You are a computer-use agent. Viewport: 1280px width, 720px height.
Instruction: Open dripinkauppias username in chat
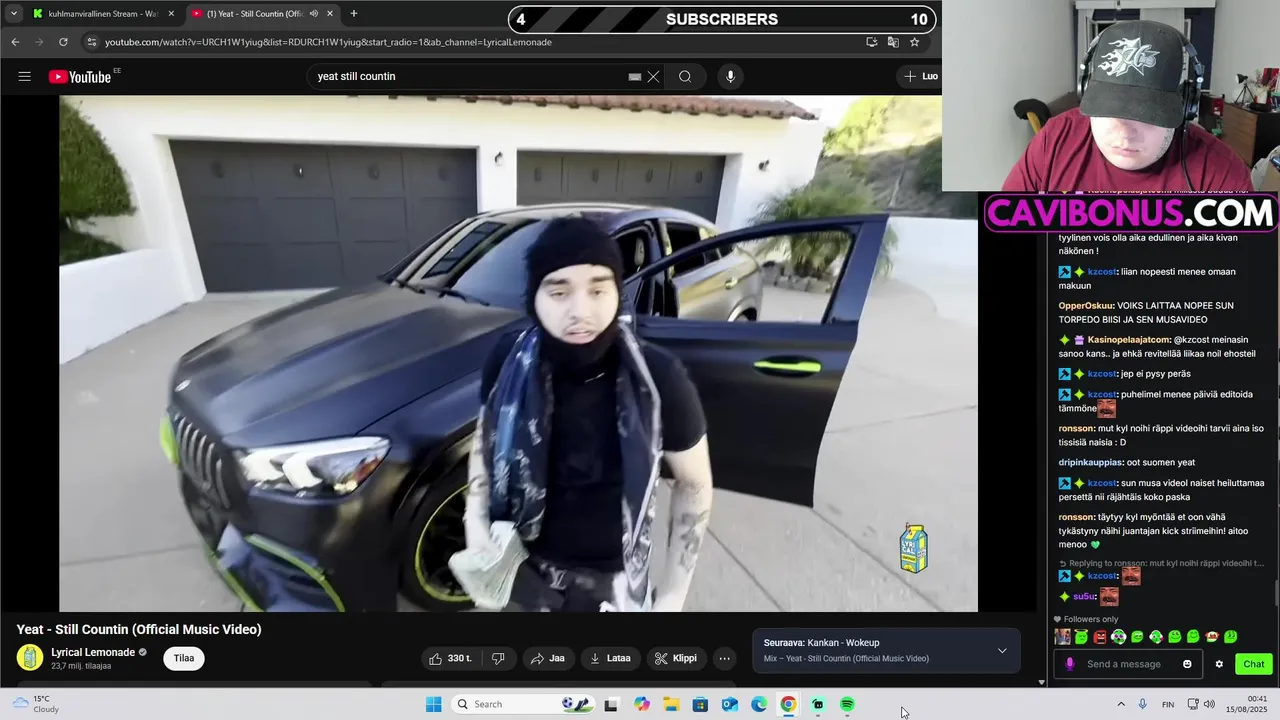tap(1090, 462)
